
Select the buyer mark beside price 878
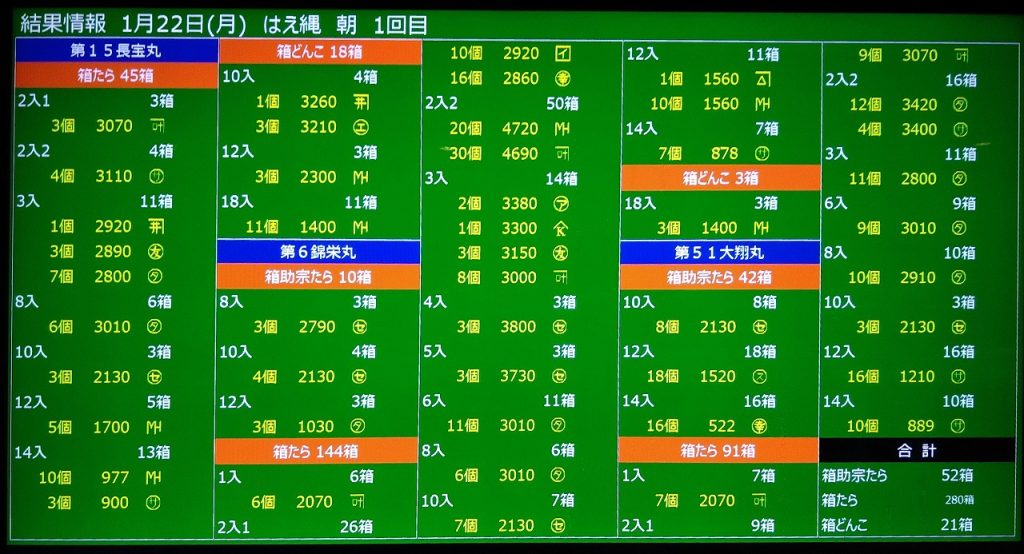[x=762, y=153]
